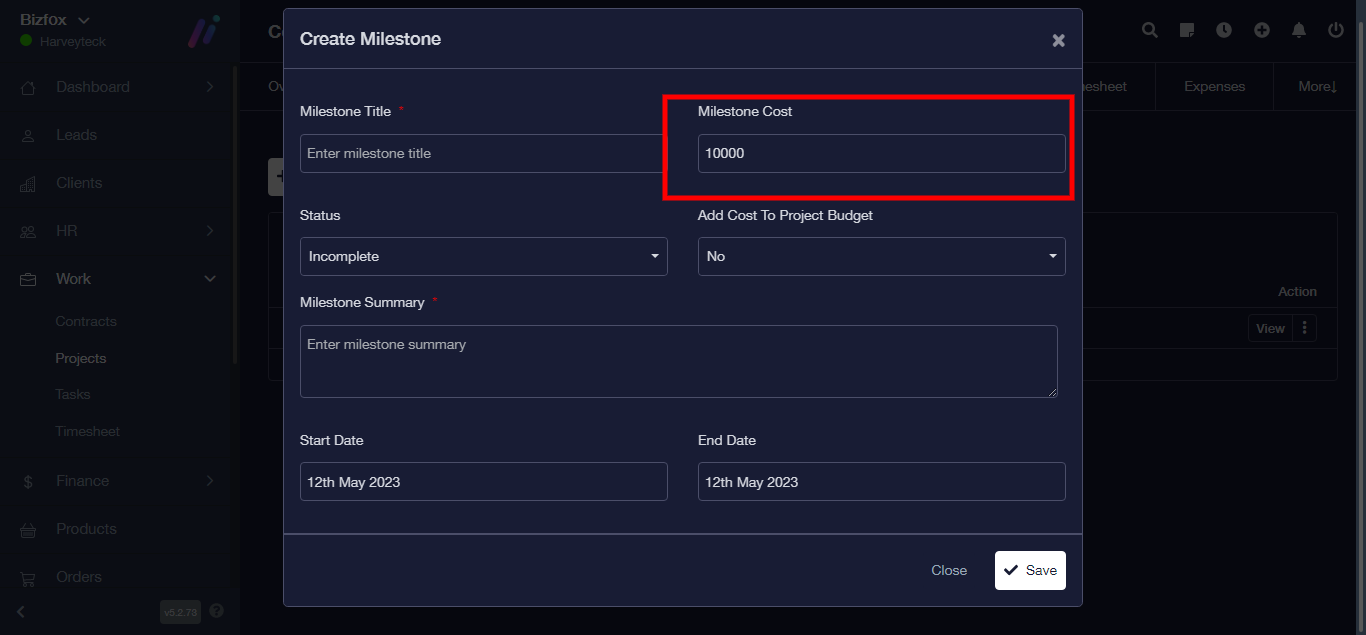
Task: Click the help question mark icon
Action: pos(217,611)
